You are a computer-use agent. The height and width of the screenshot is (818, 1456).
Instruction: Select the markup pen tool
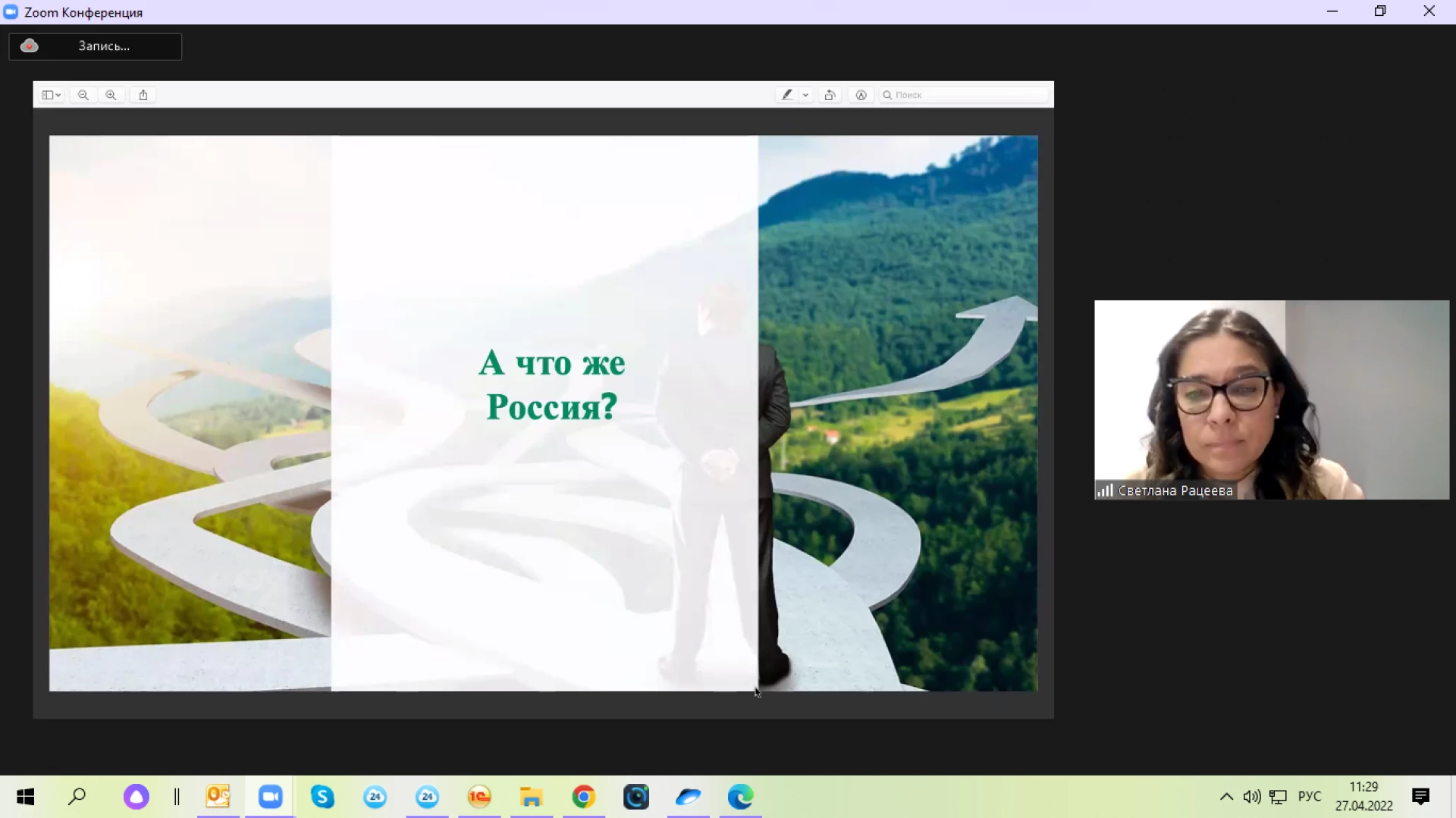[787, 95]
